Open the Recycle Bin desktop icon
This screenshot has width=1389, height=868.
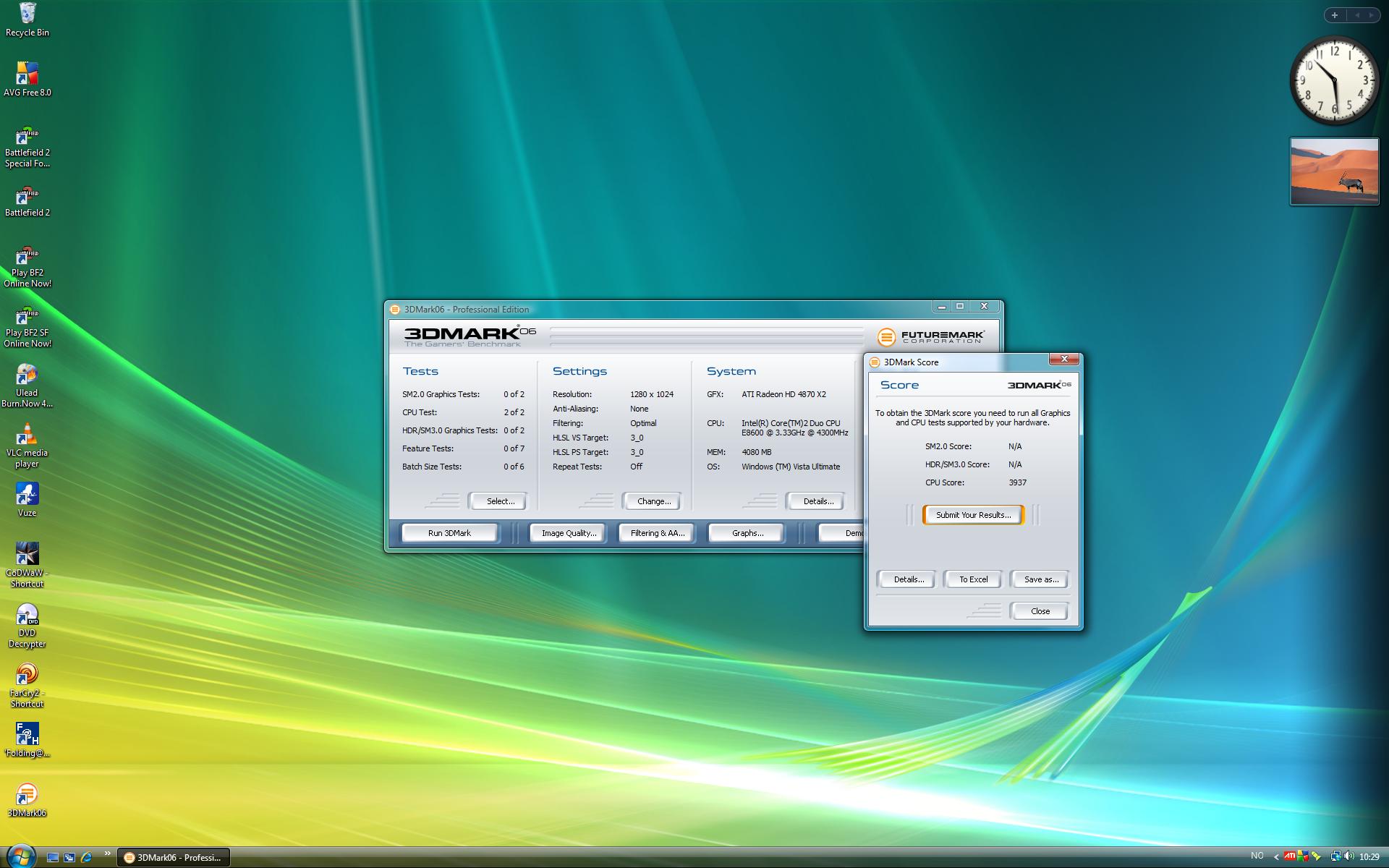pyautogui.click(x=27, y=20)
